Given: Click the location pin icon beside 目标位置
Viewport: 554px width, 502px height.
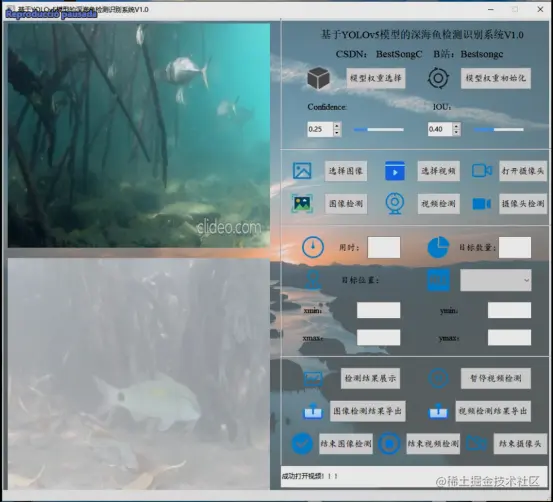Looking at the screenshot, I should click(x=313, y=280).
